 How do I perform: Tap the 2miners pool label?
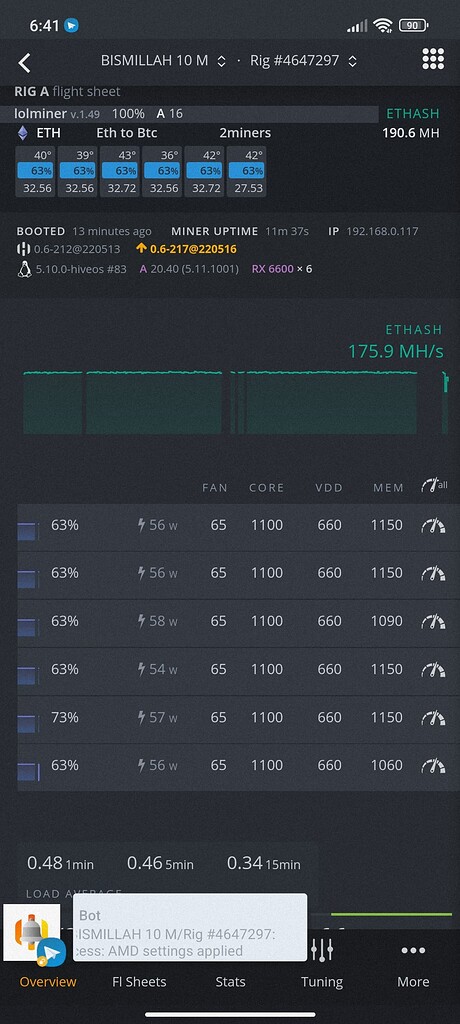245,133
